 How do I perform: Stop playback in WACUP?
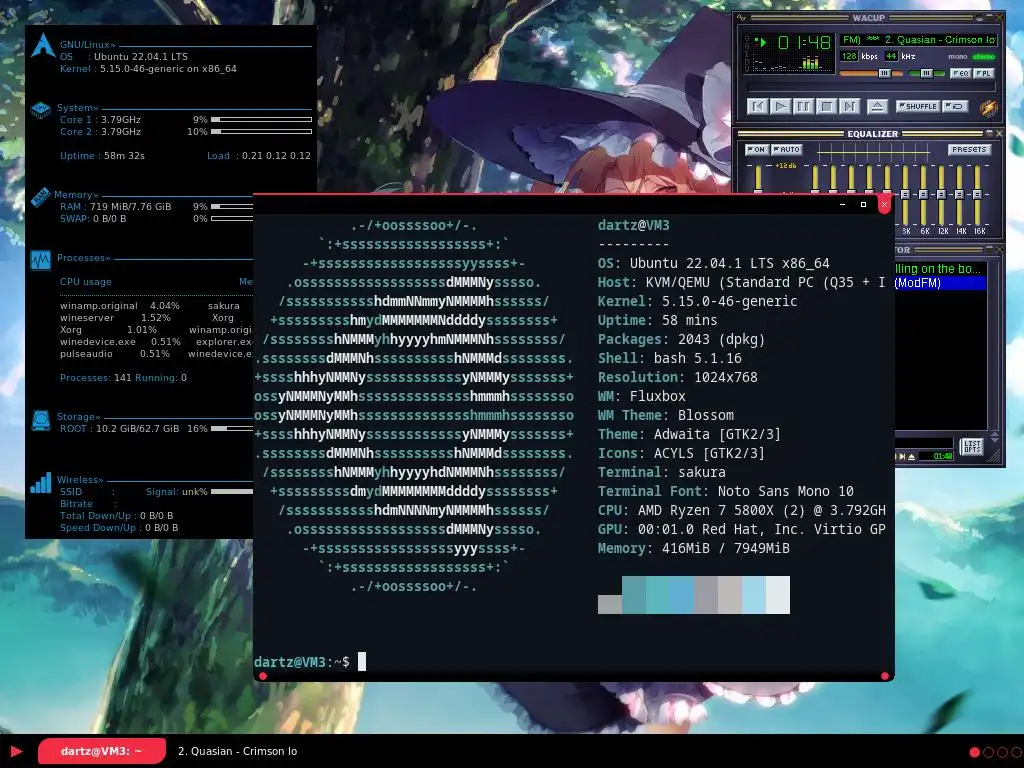tap(826, 106)
